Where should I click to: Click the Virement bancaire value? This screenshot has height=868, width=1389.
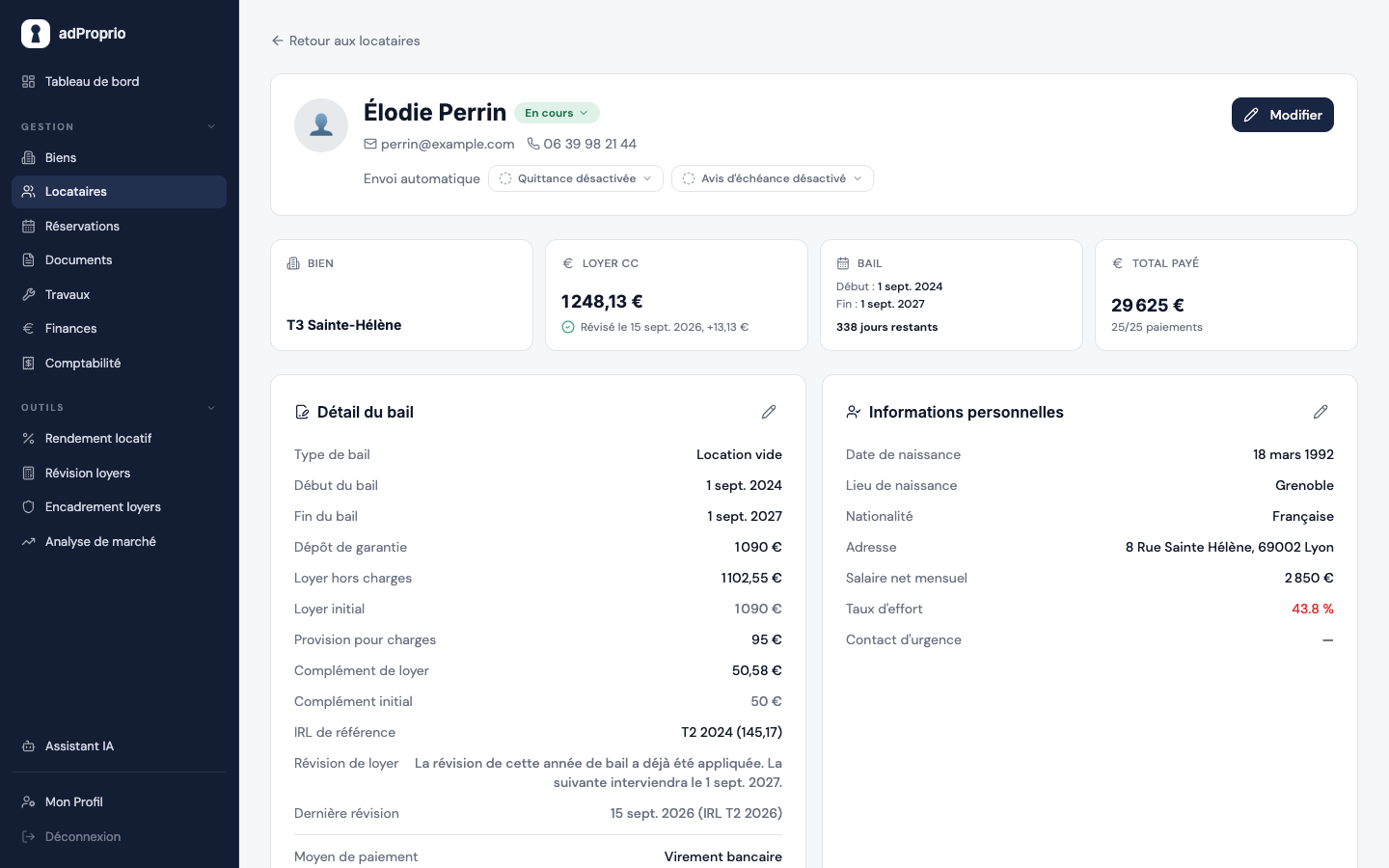coord(723,856)
